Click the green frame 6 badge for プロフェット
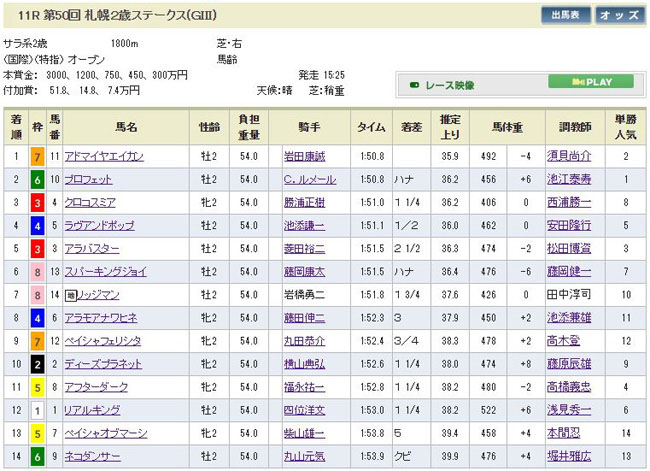 [x=38, y=179]
